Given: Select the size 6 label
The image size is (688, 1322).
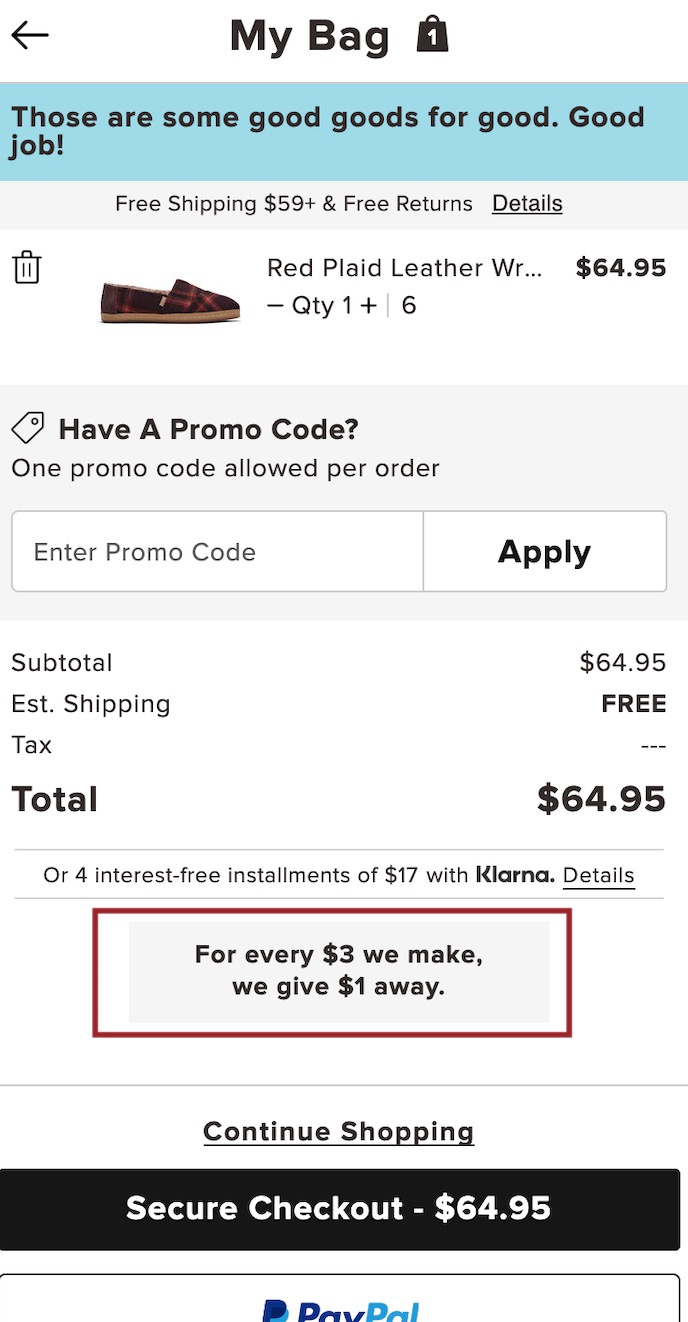Looking at the screenshot, I should point(408,306).
